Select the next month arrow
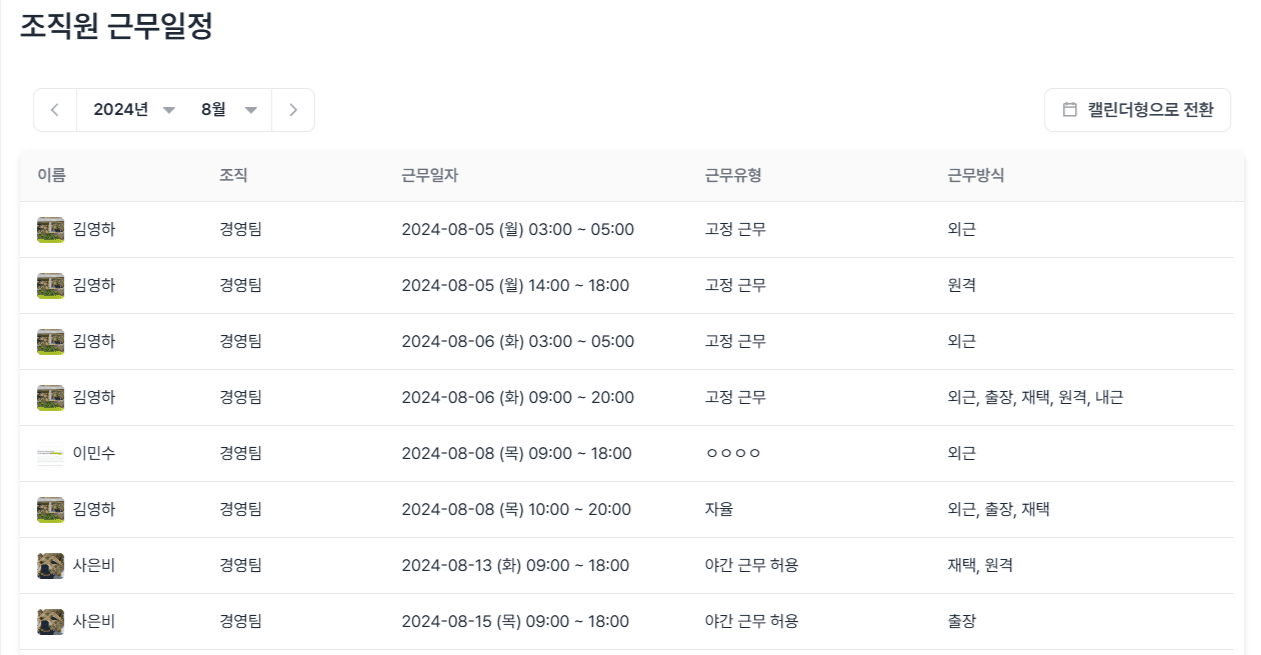Screen dimensions: 1261x655 point(293,110)
